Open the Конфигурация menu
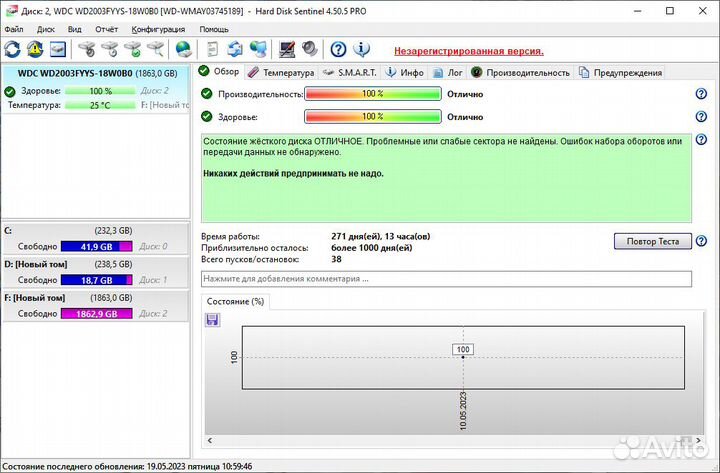Screen dimensions: 720x473 coord(158,29)
